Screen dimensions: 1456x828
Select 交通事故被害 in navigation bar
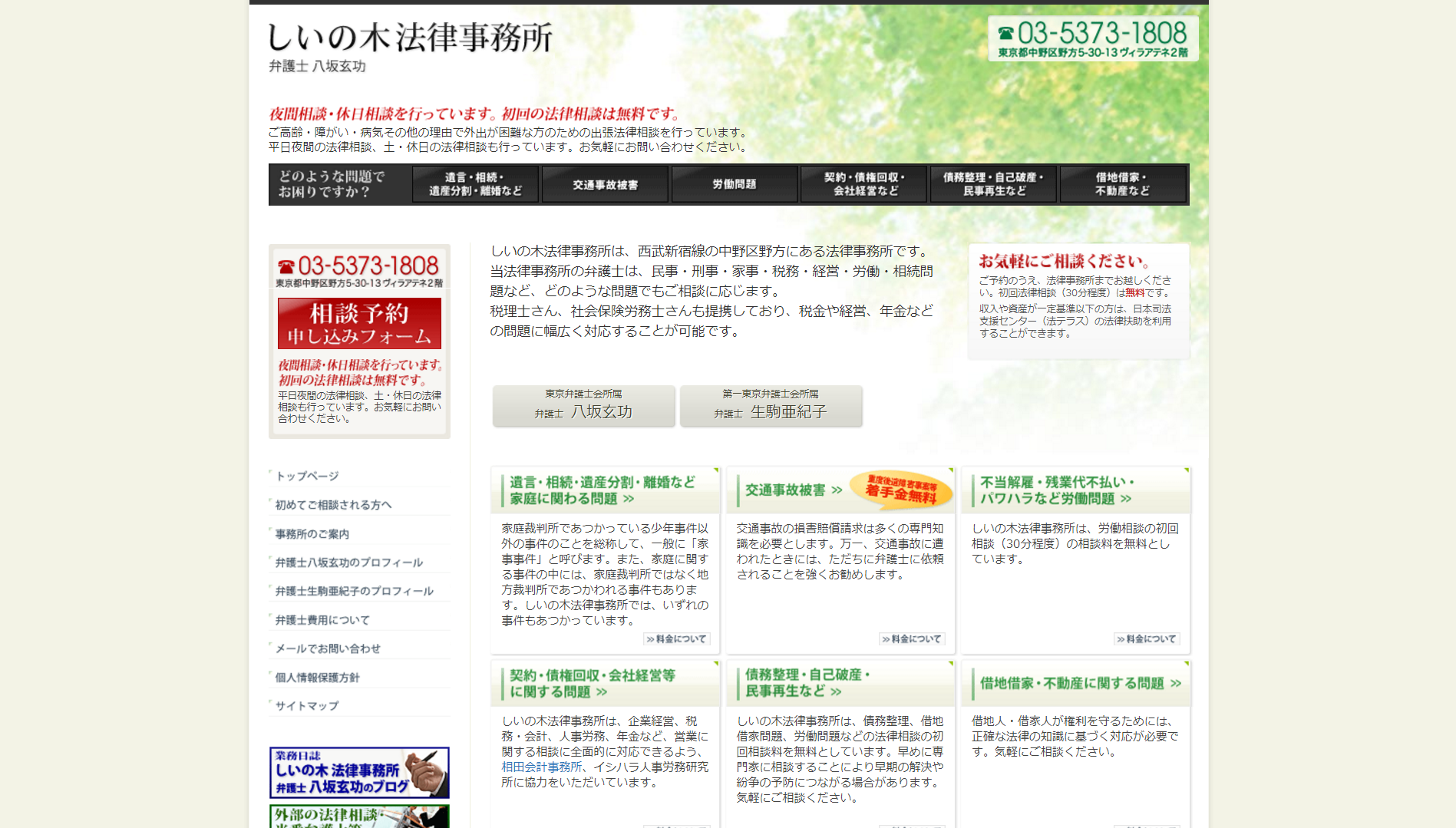pos(605,184)
